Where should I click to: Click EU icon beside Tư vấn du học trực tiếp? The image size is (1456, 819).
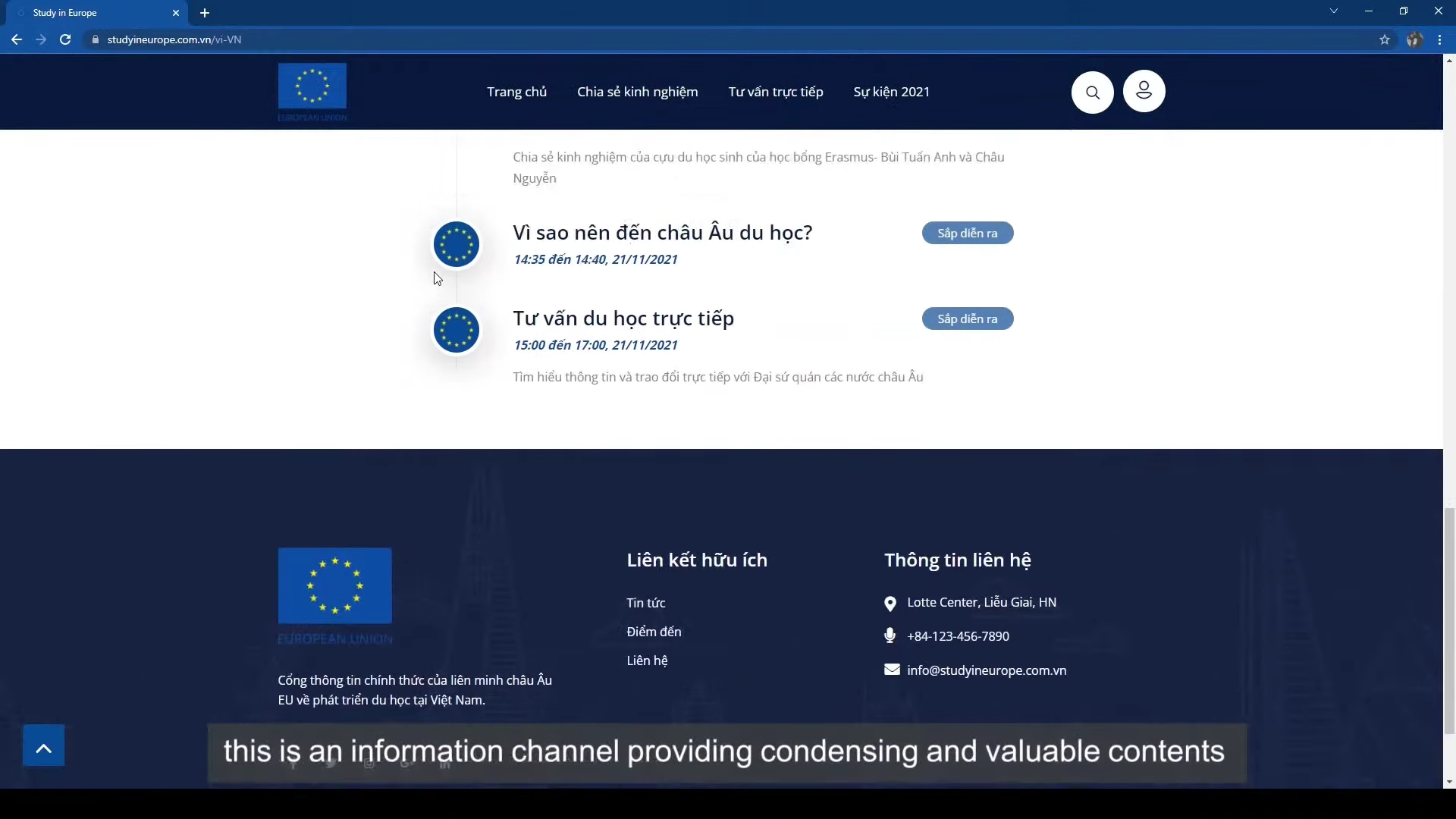[x=456, y=330]
